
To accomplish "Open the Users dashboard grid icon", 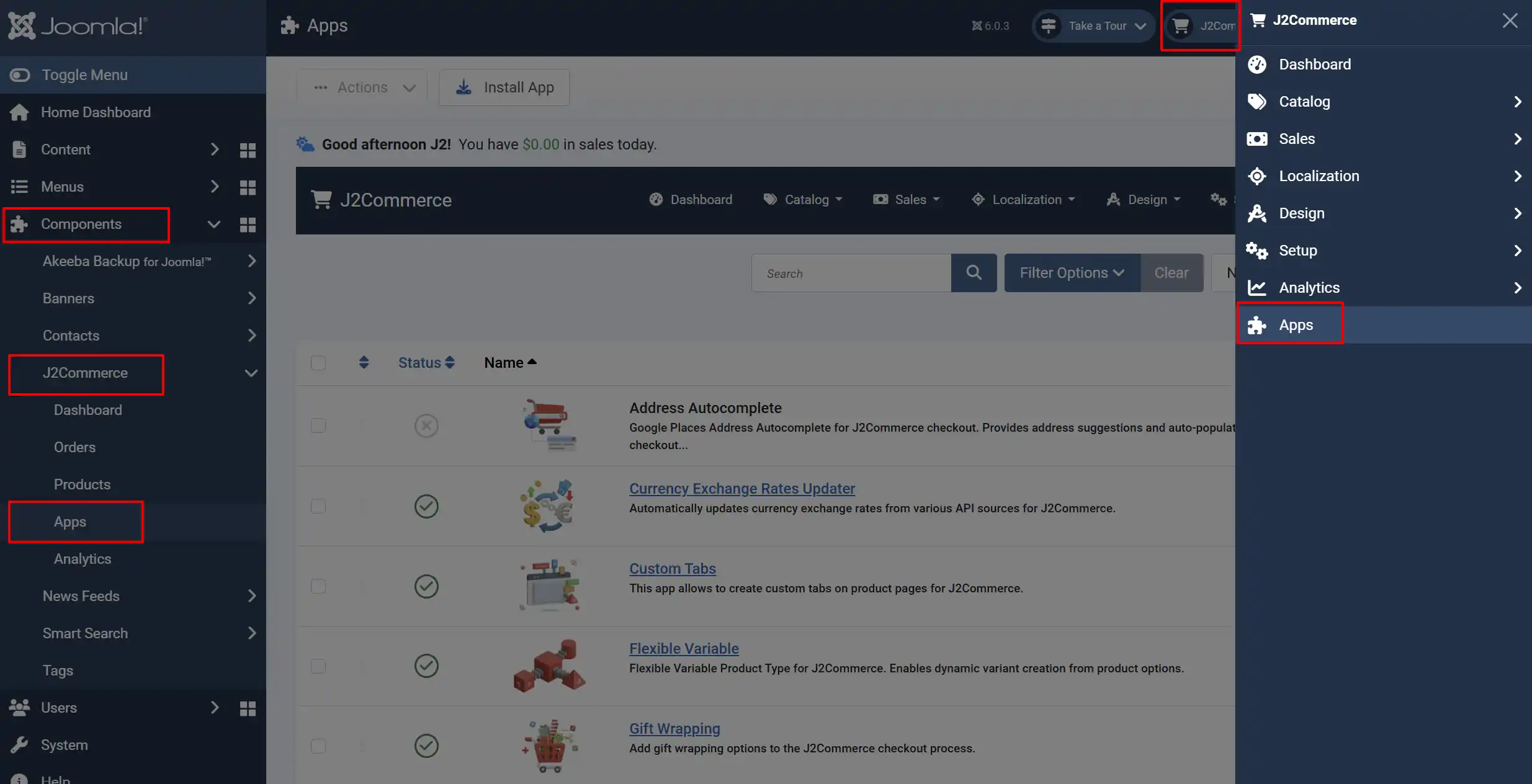I will (x=248, y=708).
